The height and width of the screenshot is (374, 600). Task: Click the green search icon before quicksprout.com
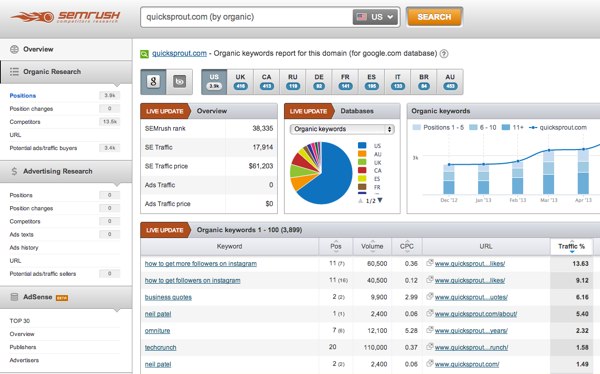pyautogui.click(x=144, y=54)
